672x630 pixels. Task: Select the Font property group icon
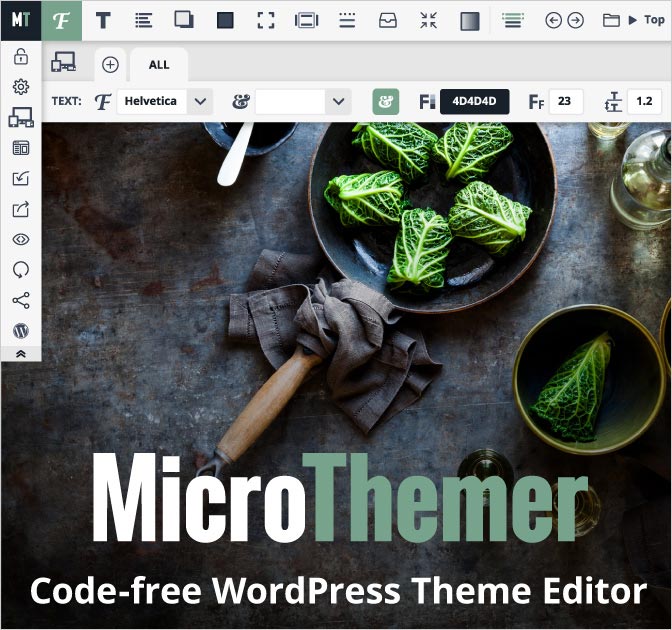[x=61, y=20]
